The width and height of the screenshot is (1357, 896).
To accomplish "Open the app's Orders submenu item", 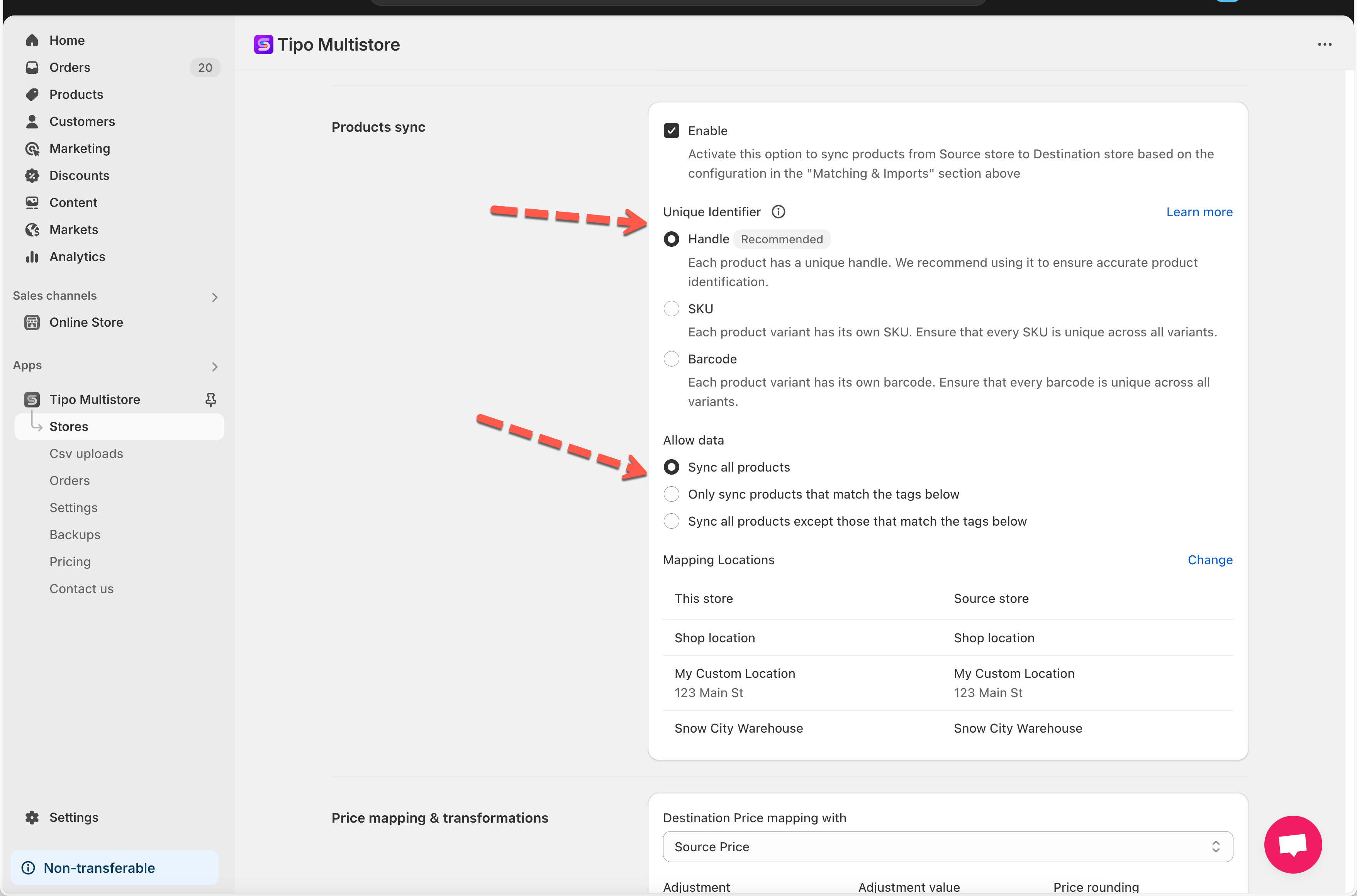I will click(70, 480).
